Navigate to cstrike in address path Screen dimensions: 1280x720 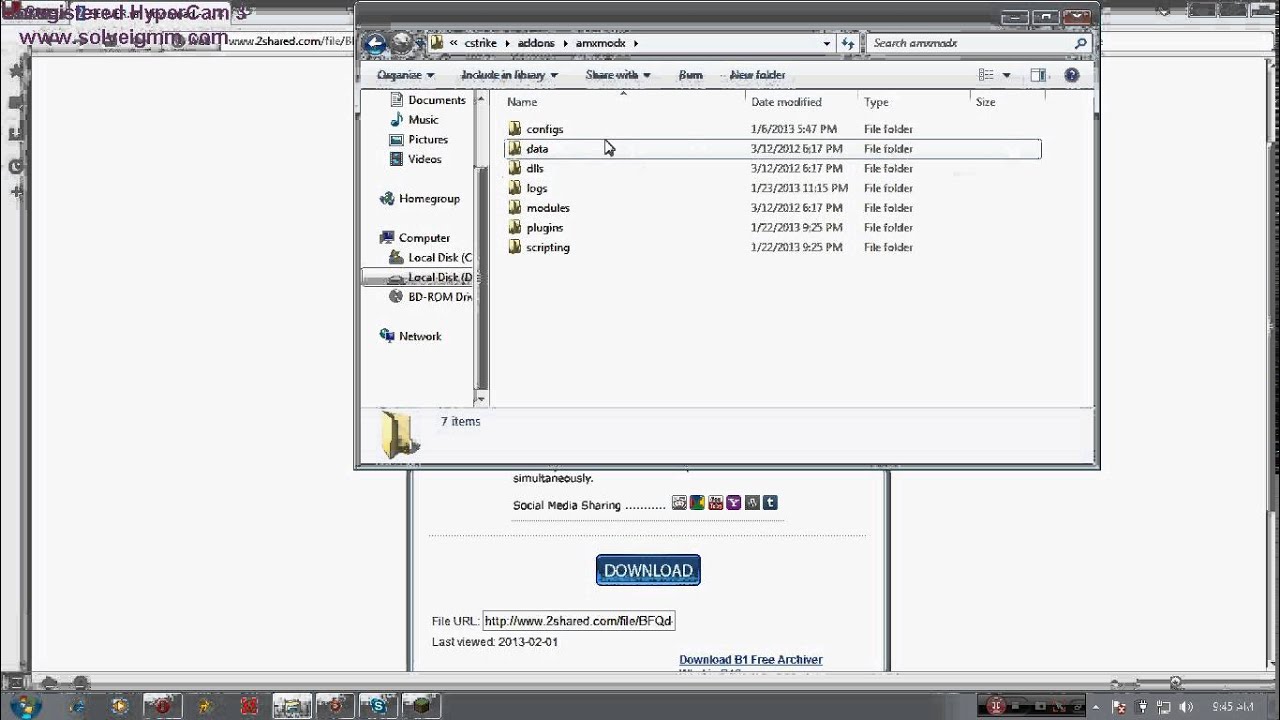(x=481, y=43)
